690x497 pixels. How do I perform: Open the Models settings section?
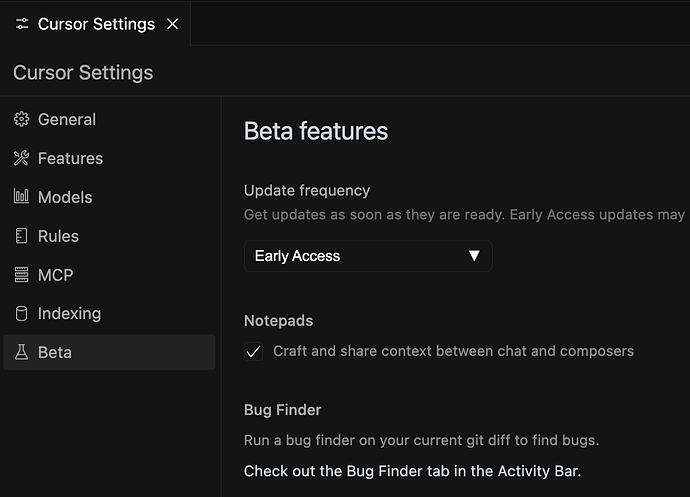109,197
